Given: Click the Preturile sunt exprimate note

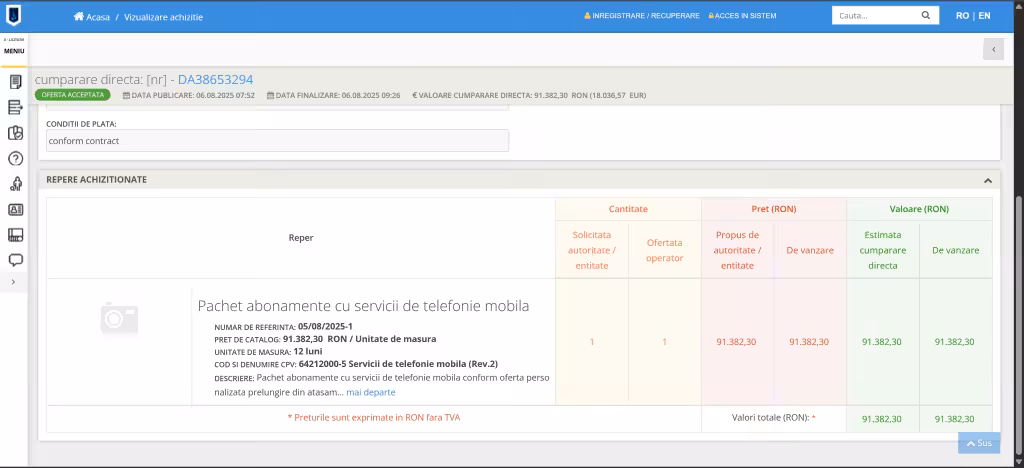Looking at the screenshot, I should click(374, 417).
